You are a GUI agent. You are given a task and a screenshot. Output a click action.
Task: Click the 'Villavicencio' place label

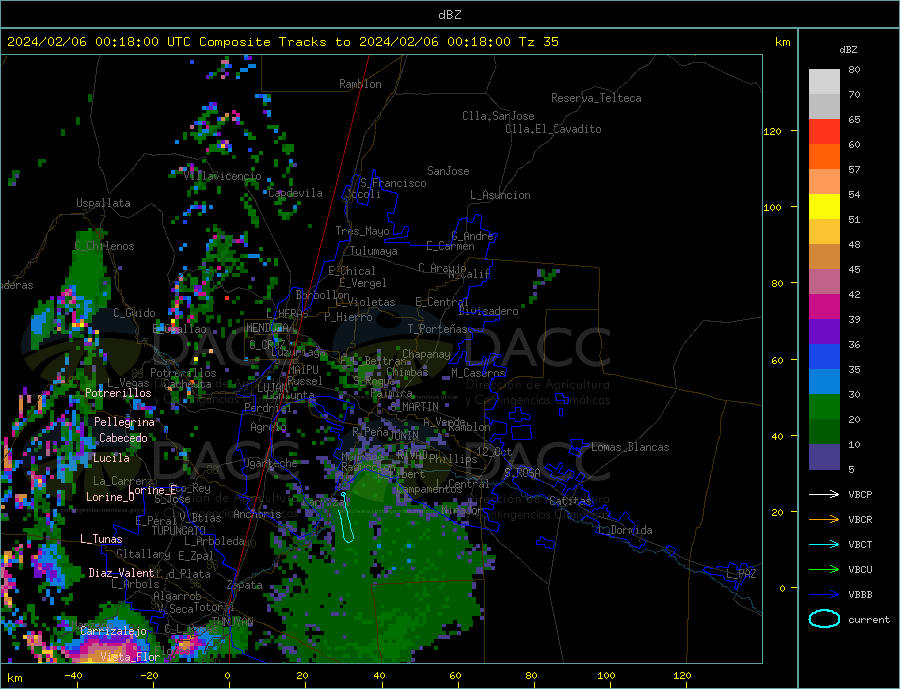tap(223, 176)
